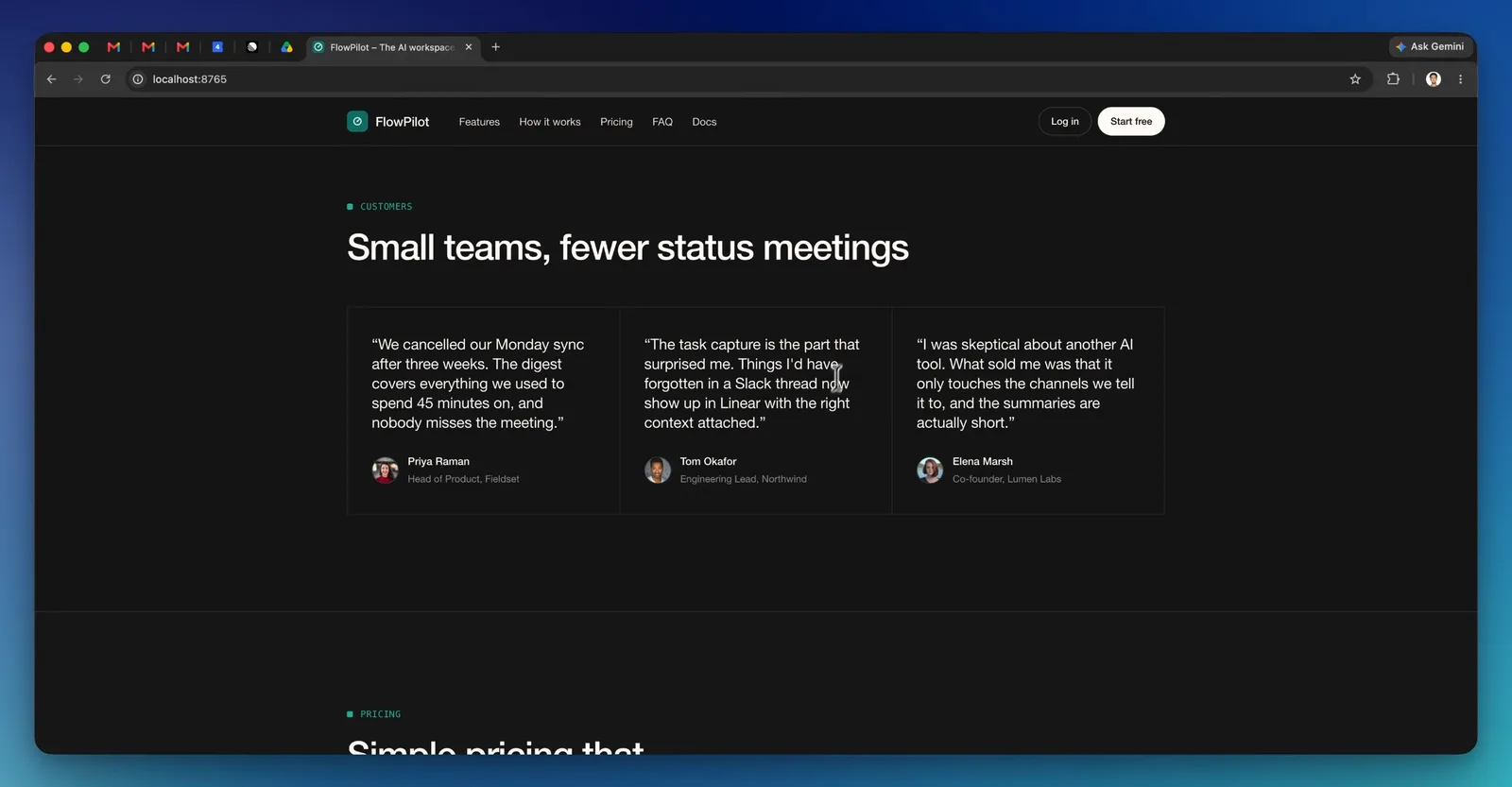Click Tom Okafor's avatar photo

tap(658, 470)
